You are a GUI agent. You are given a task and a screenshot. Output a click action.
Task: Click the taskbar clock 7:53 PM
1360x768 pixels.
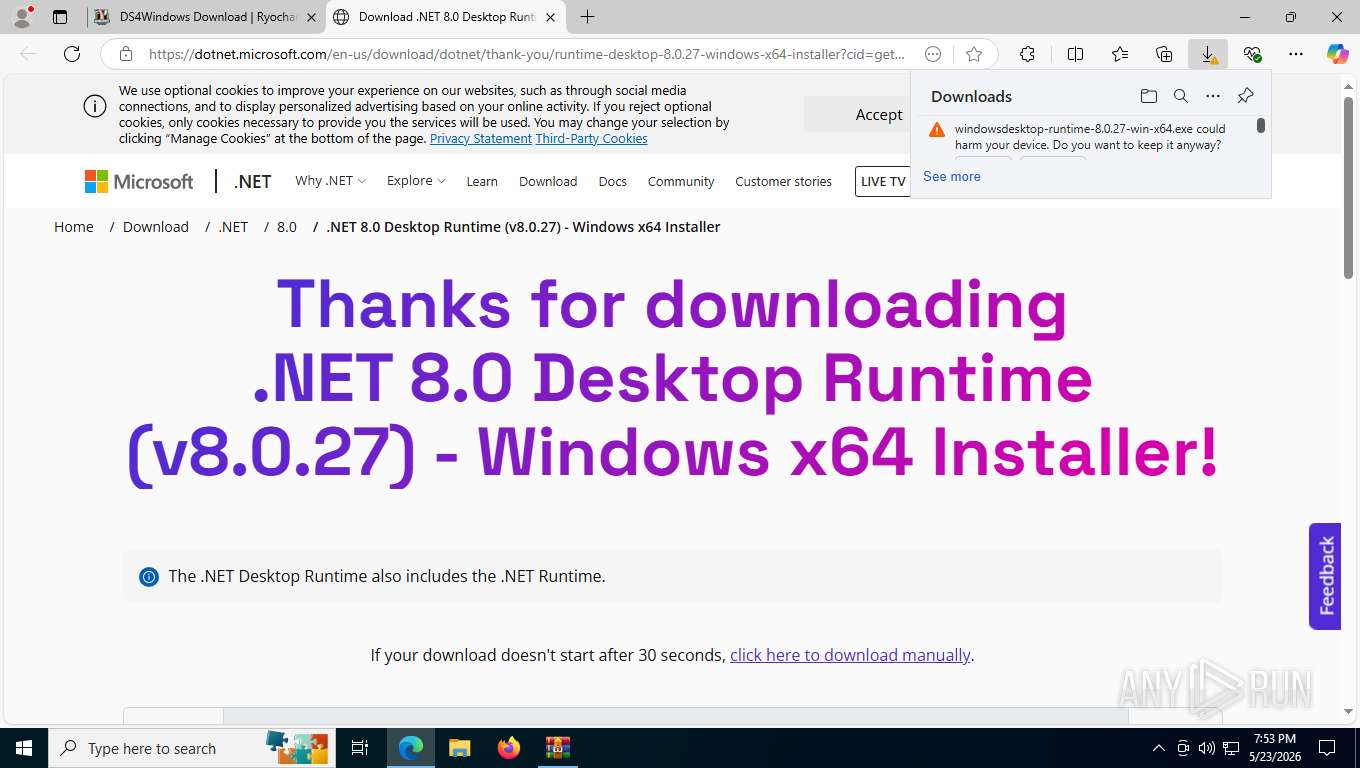(x=1273, y=748)
